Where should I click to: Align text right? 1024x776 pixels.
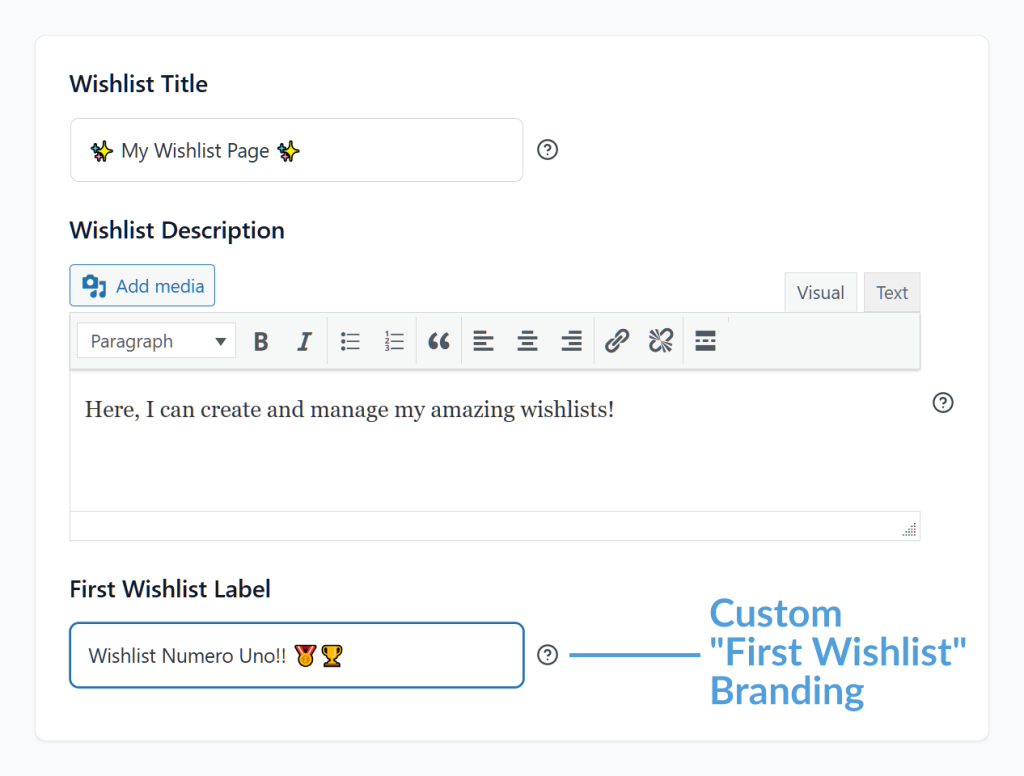pyautogui.click(x=571, y=342)
